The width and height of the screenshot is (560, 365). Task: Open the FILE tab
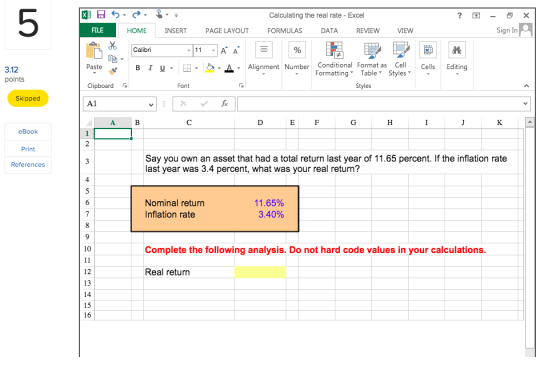click(x=98, y=30)
